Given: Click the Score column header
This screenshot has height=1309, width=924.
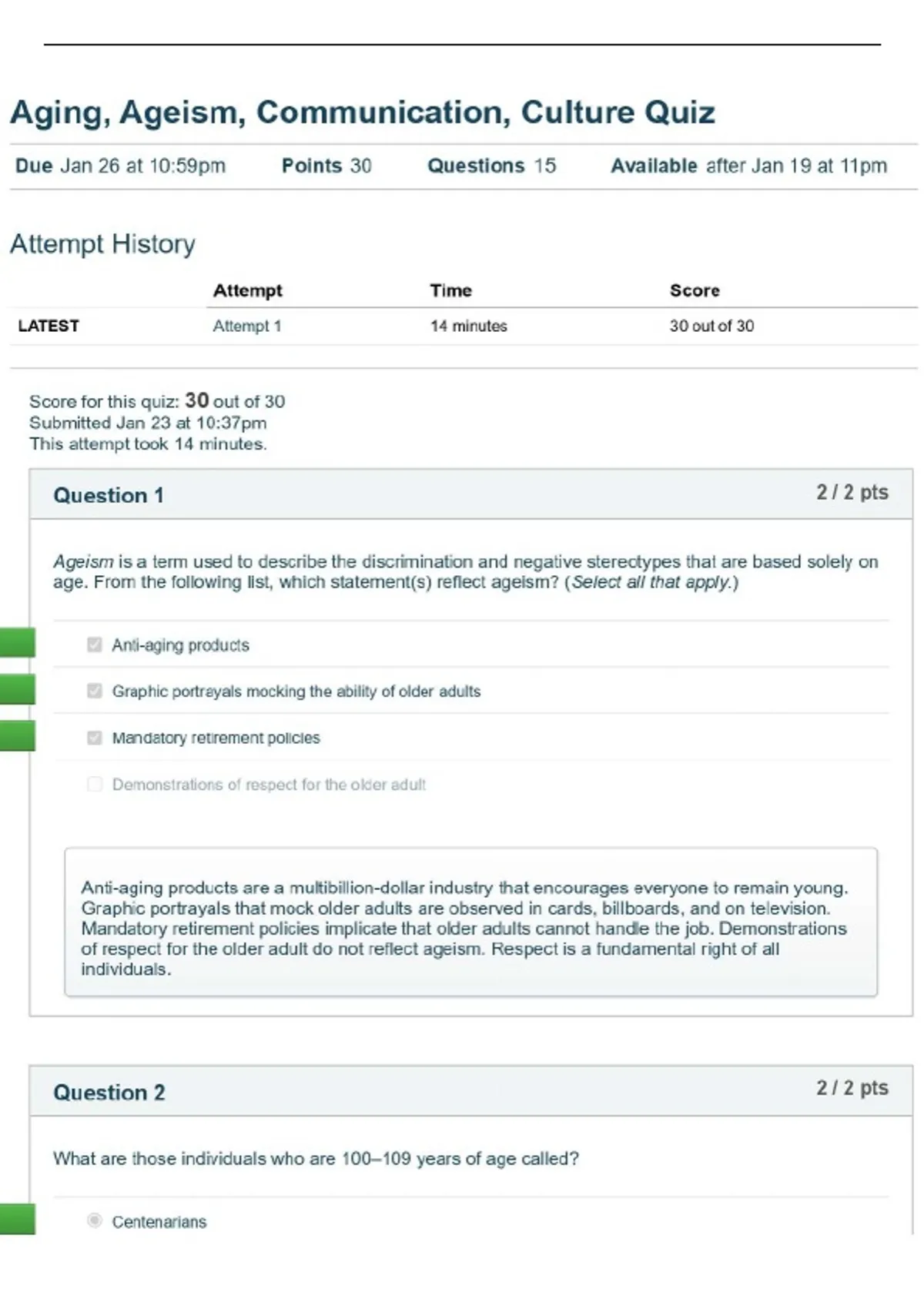Looking at the screenshot, I should coord(695,290).
